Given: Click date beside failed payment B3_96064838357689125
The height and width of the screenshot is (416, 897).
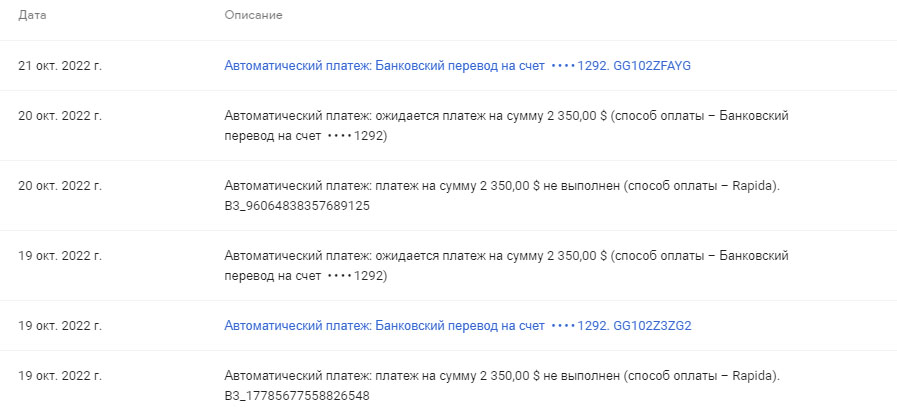Looking at the screenshot, I should click(x=60, y=186).
